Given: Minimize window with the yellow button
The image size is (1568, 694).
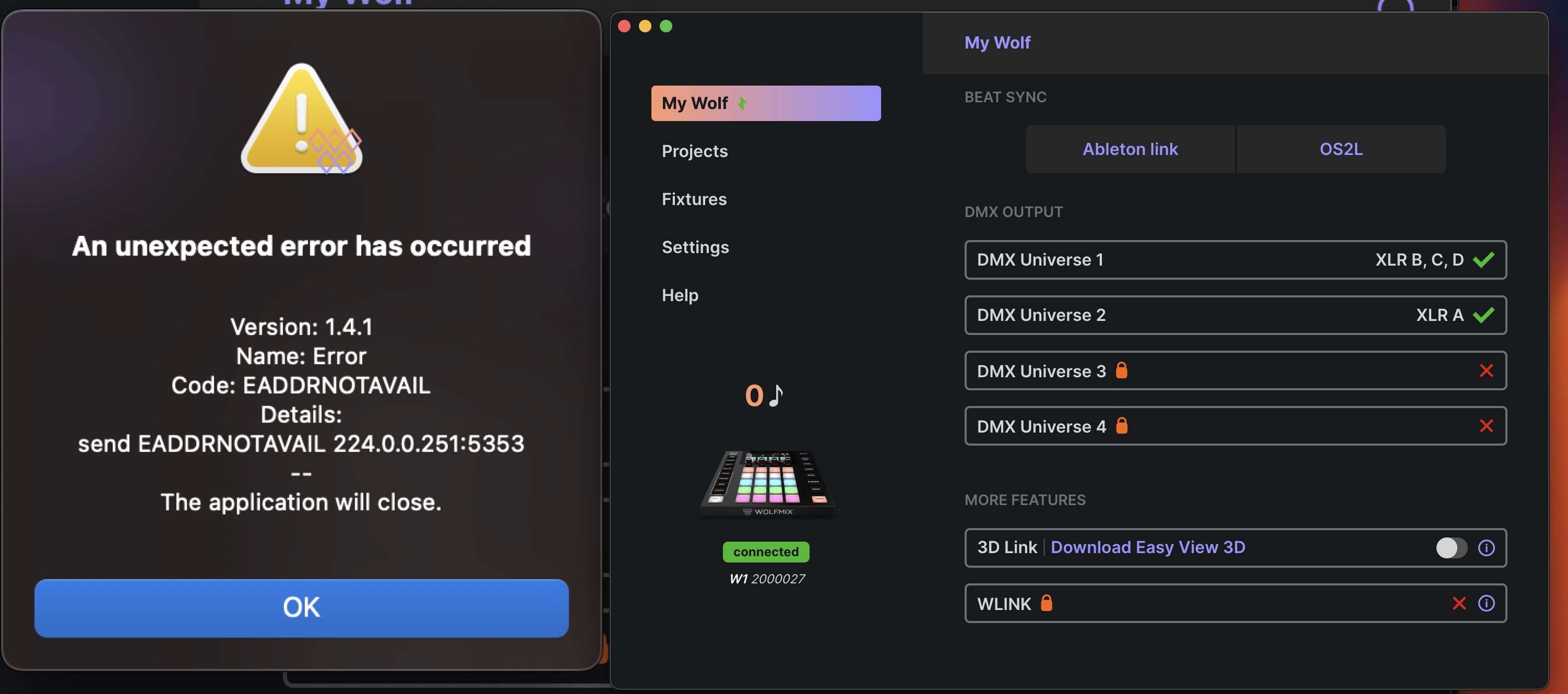Looking at the screenshot, I should click(x=645, y=26).
